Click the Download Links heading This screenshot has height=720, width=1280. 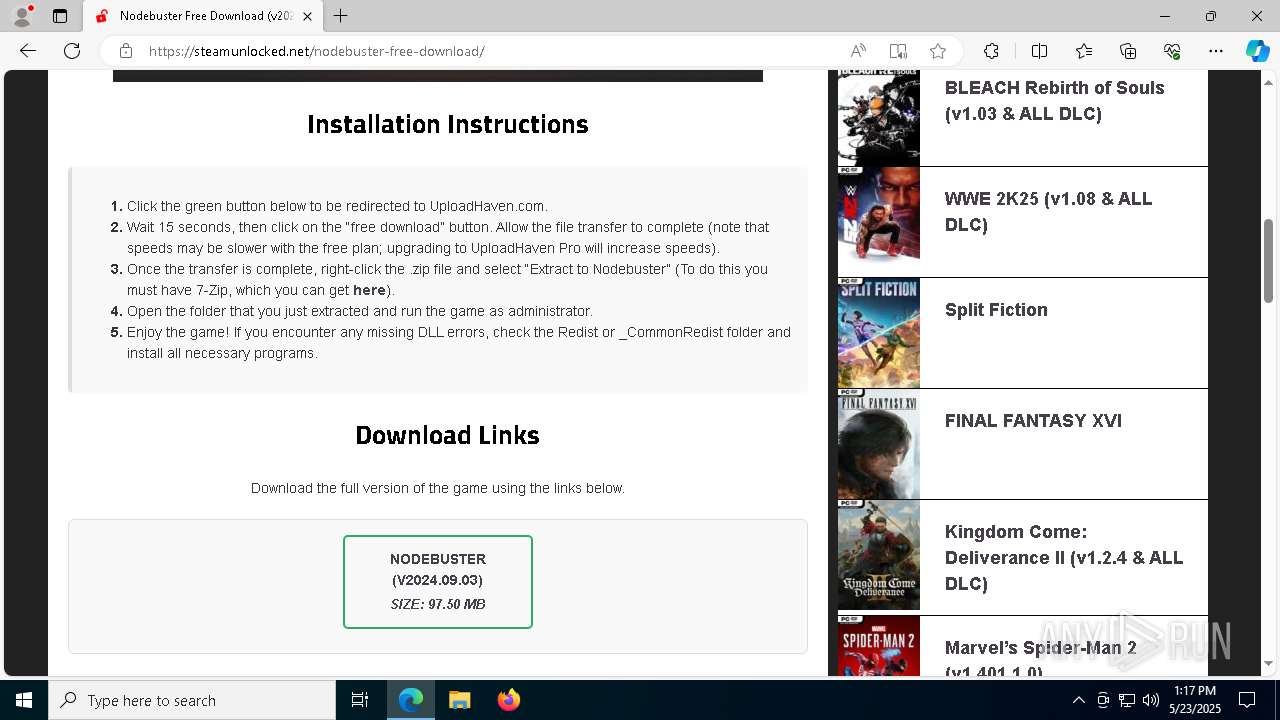[x=448, y=435]
